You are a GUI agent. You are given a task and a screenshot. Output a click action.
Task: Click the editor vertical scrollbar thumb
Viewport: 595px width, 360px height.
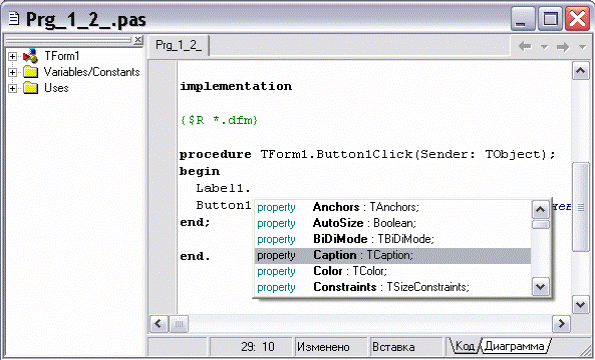click(581, 207)
